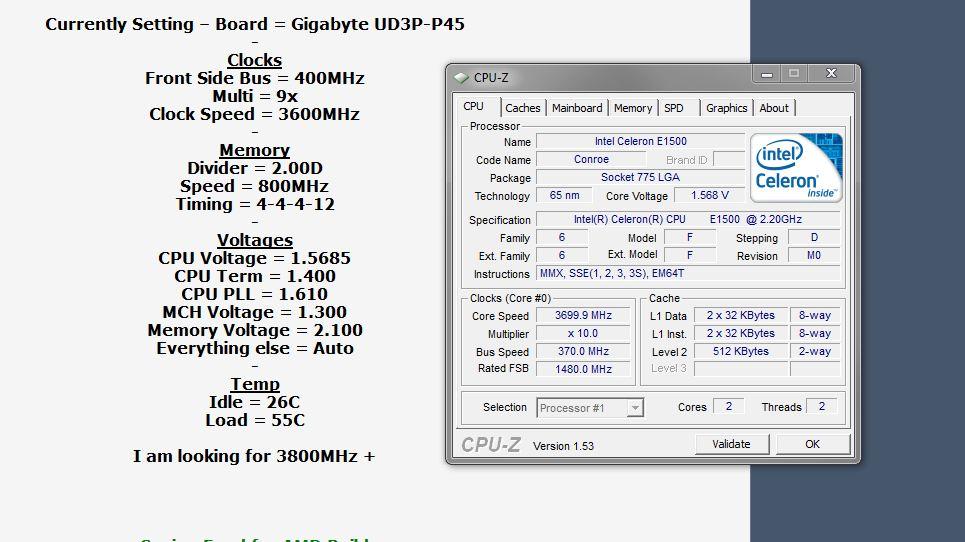Viewport: 965px width, 542px height.
Task: Click the Code Name value Conroe
Action: click(x=591, y=159)
